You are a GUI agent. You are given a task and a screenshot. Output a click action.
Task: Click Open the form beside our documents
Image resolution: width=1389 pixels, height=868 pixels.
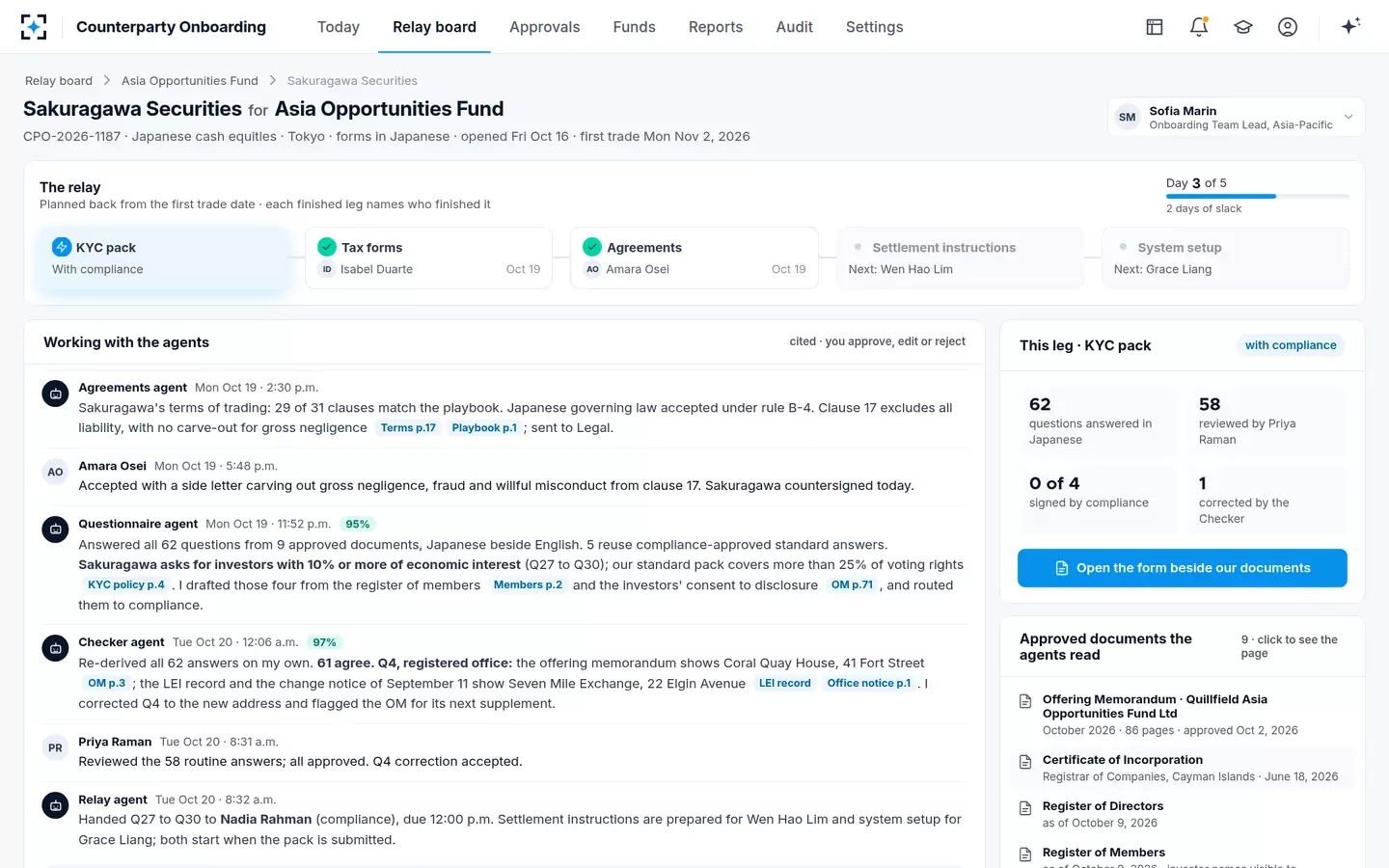[x=1183, y=568]
